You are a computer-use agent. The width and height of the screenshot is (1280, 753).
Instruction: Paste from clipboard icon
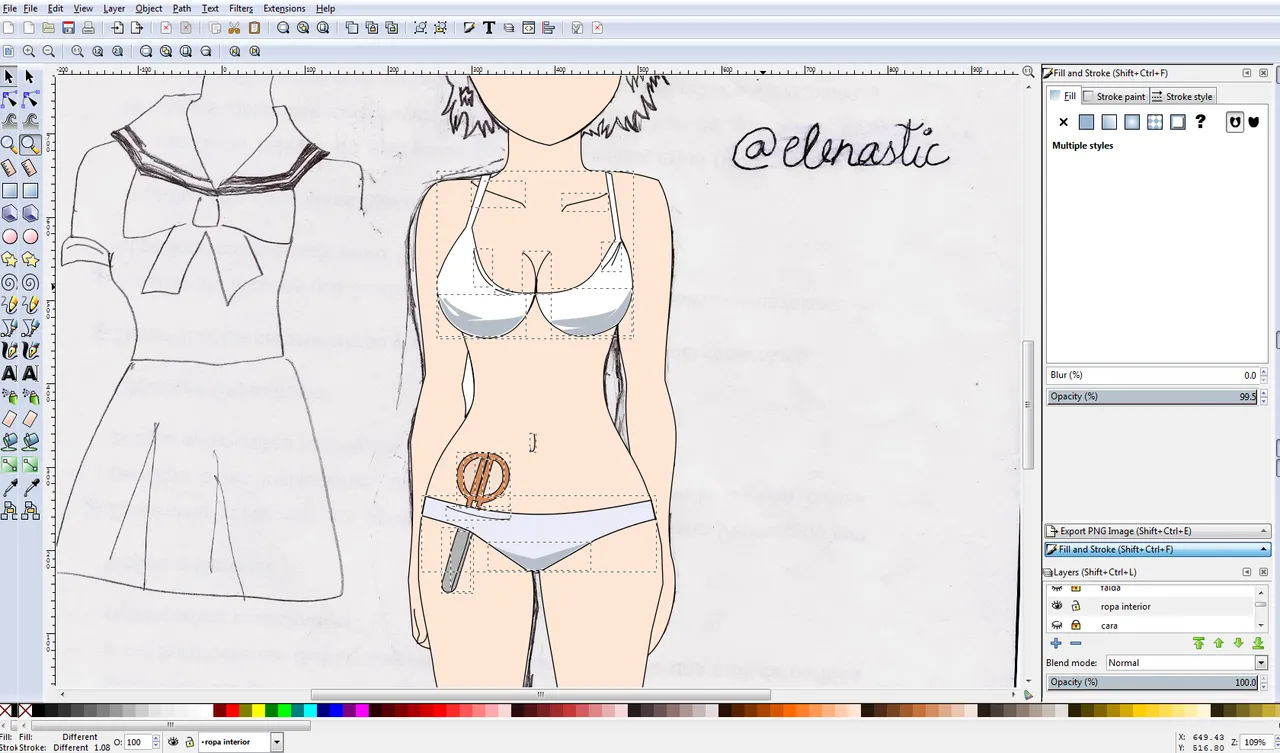tap(254, 28)
